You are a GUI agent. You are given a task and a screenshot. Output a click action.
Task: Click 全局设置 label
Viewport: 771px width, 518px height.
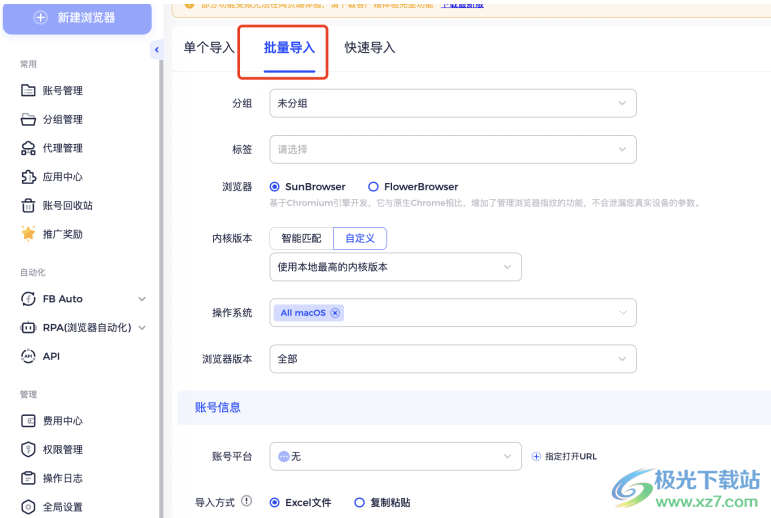click(x=62, y=507)
